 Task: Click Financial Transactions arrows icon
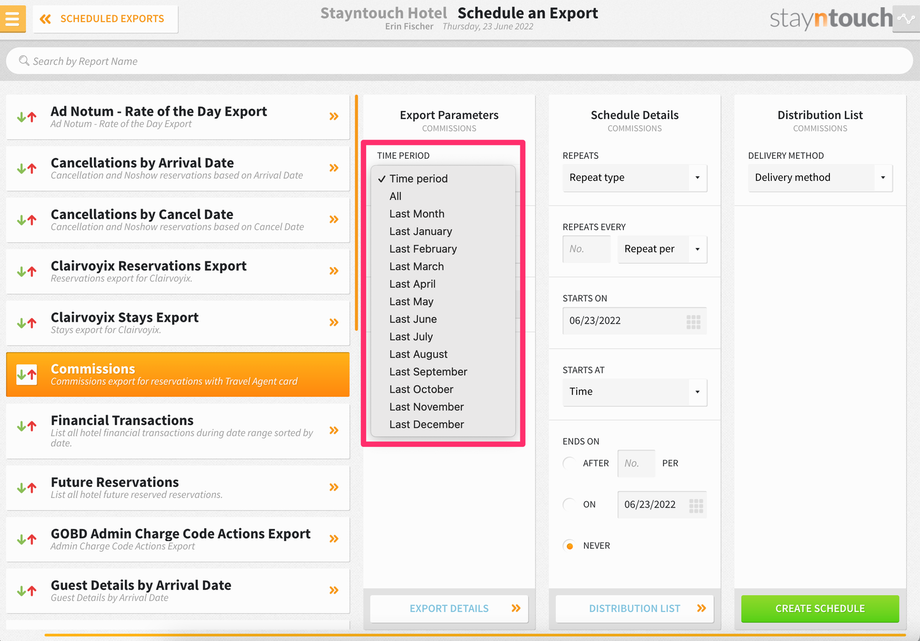point(26,426)
